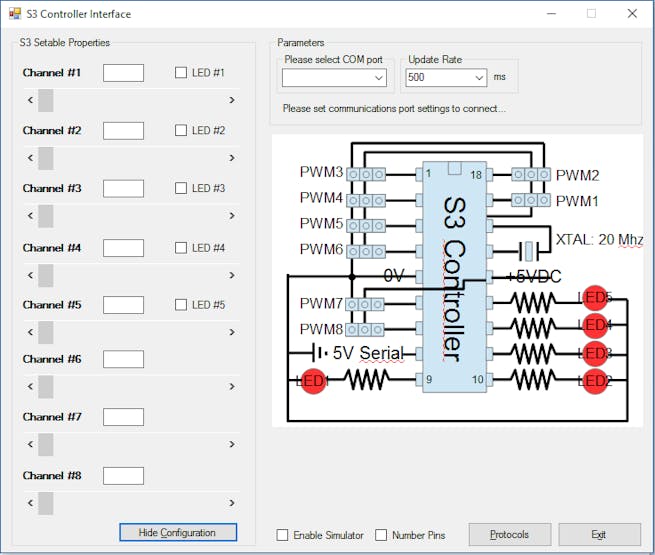This screenshot has width=655, height=555.
Task: Open the Update Rate dropdown
Action: tap(446, 78)
